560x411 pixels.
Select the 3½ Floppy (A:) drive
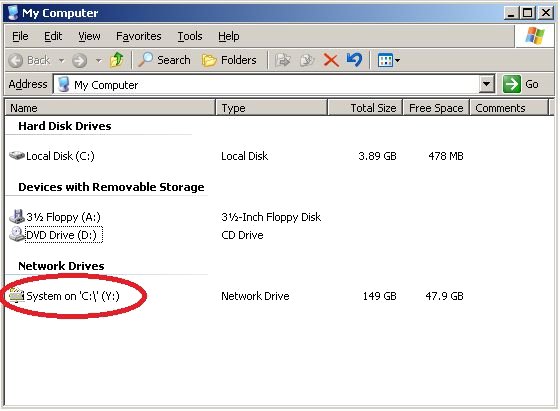point(55,217)
